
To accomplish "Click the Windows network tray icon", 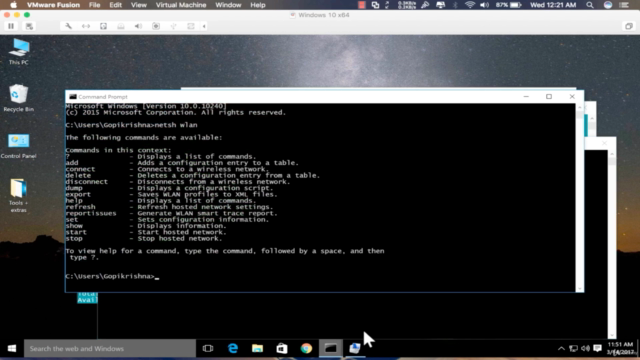I will click(x=573, y=349).
